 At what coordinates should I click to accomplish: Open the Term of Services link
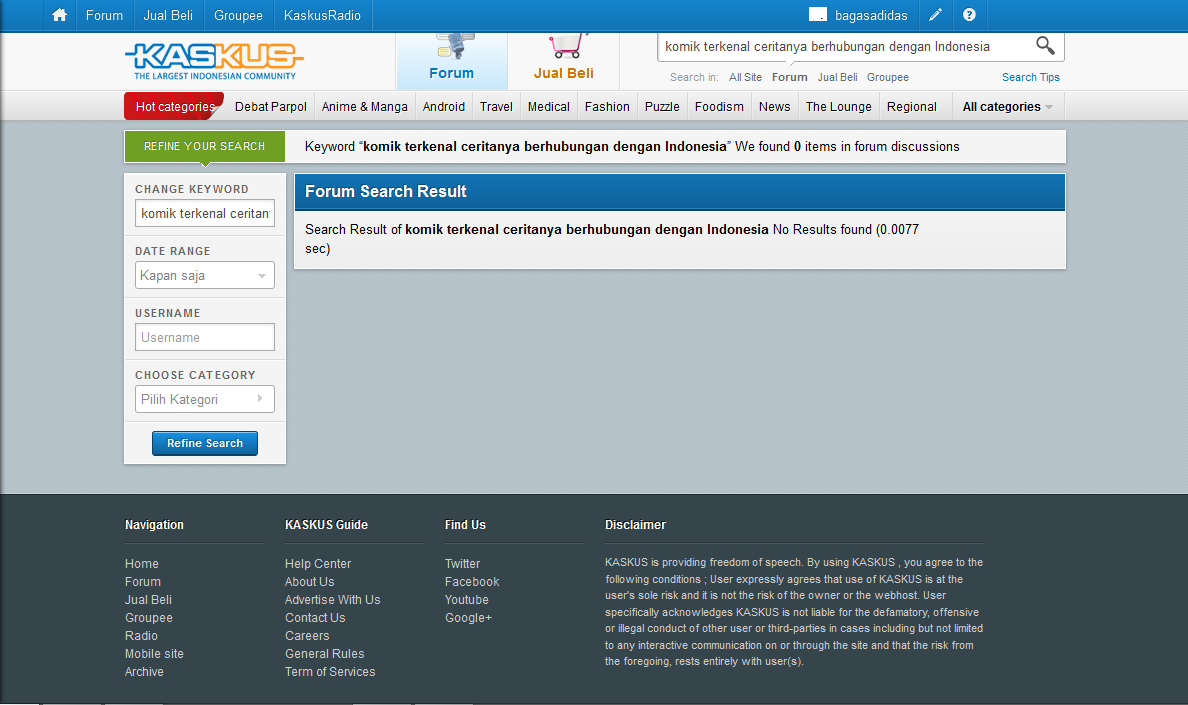pyautogui.click(x=330, y=672)
